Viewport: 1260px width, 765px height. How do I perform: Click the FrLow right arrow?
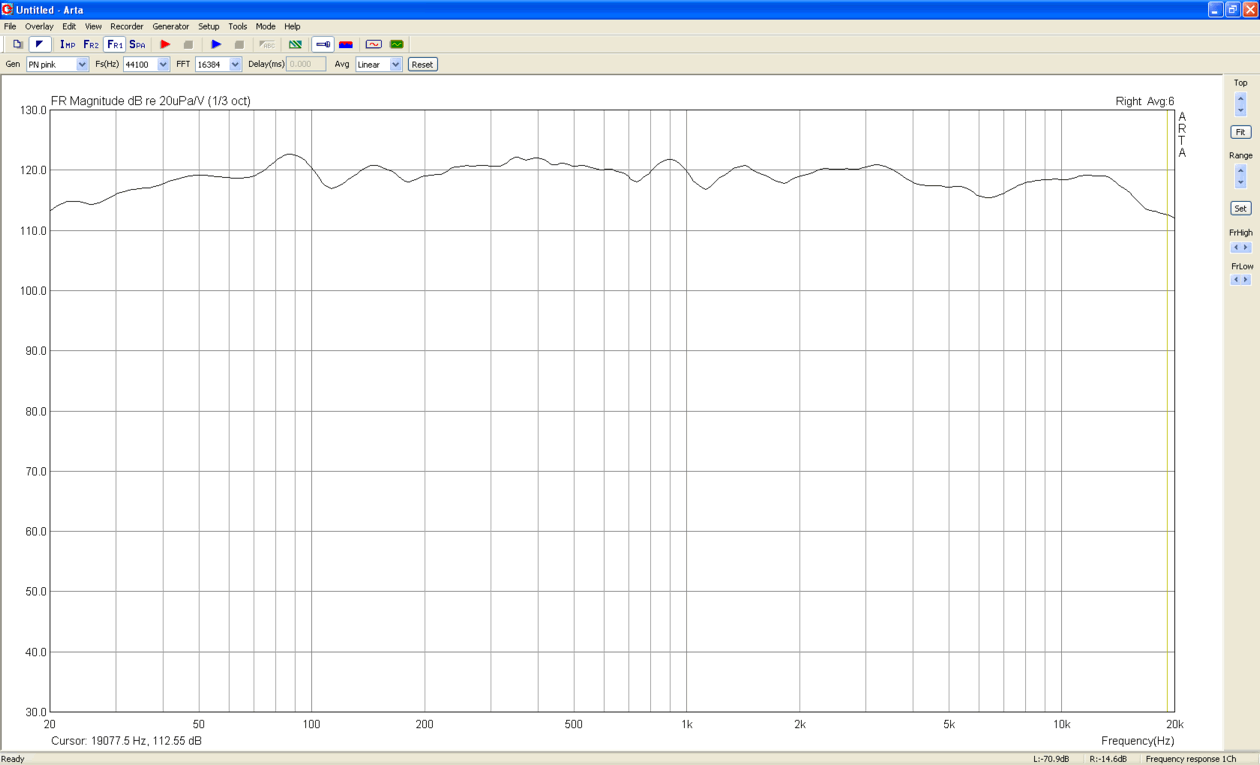point(1246,280)
